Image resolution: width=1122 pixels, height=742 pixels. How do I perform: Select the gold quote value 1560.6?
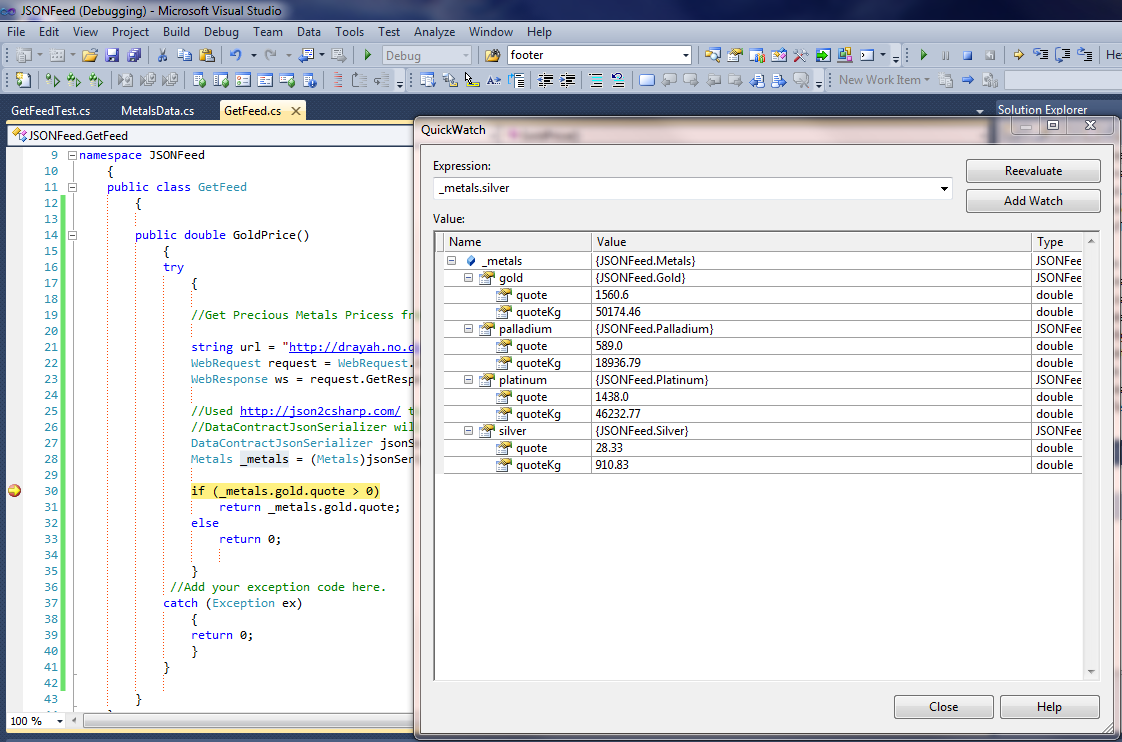point(612,295)
